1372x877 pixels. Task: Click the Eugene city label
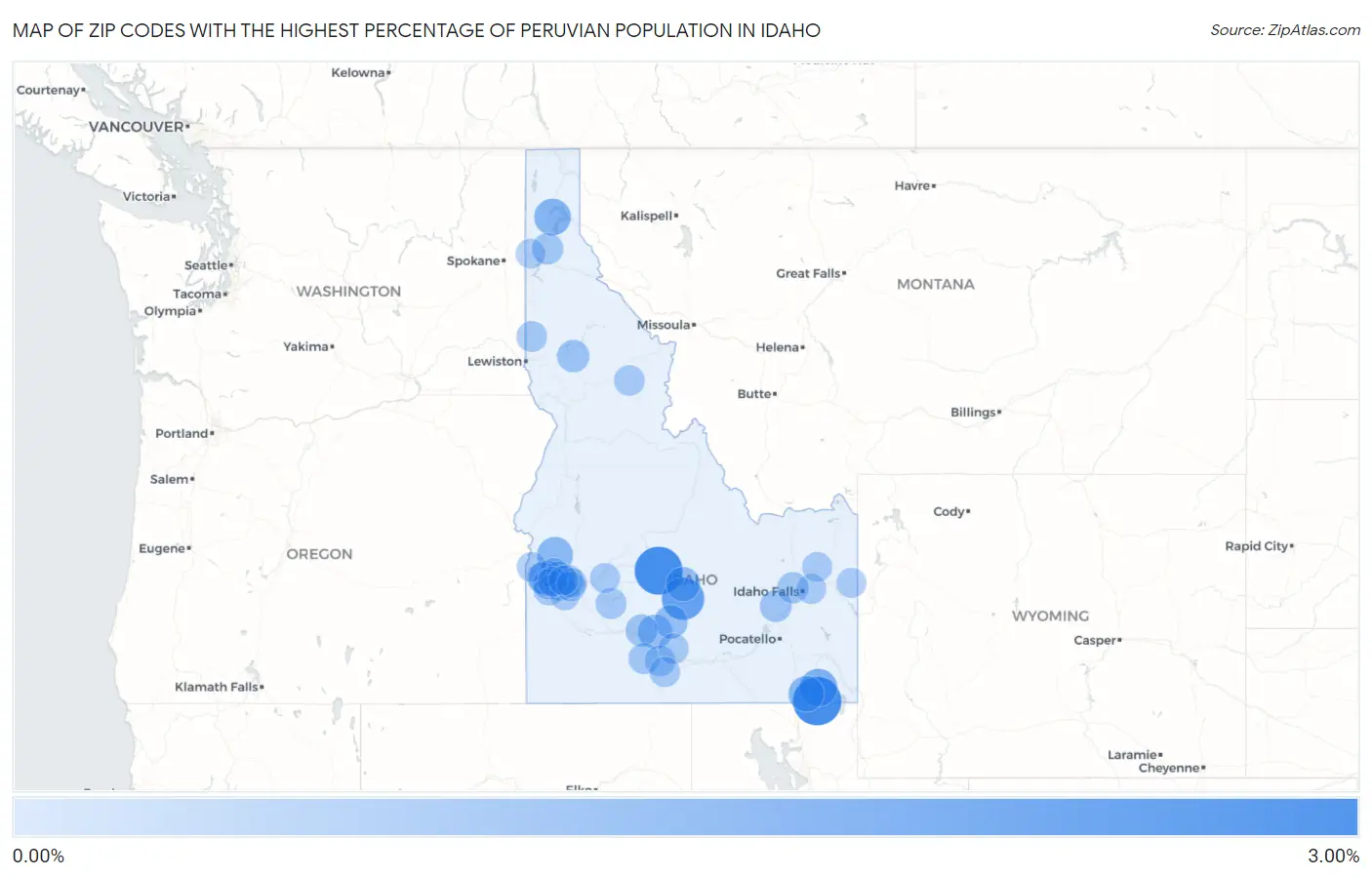coord(162,548)
